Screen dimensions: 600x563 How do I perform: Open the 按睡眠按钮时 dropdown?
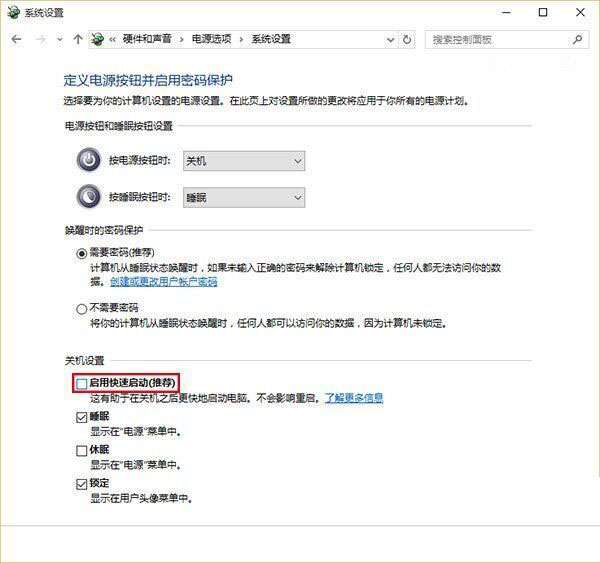(x=243, y=198)
